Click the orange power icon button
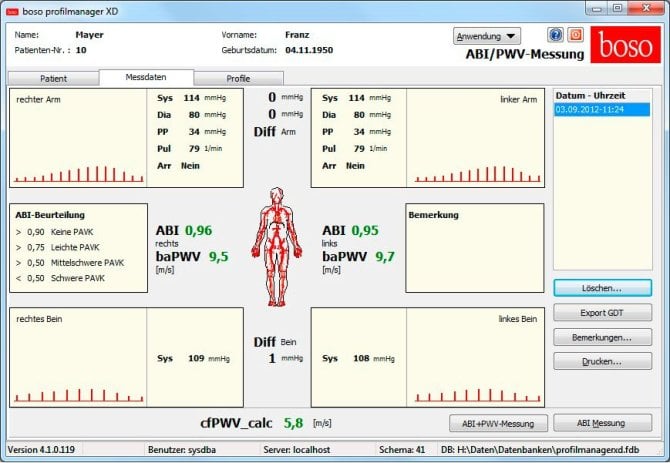Viewport: 670px width, 463px height. coord(575,35)
